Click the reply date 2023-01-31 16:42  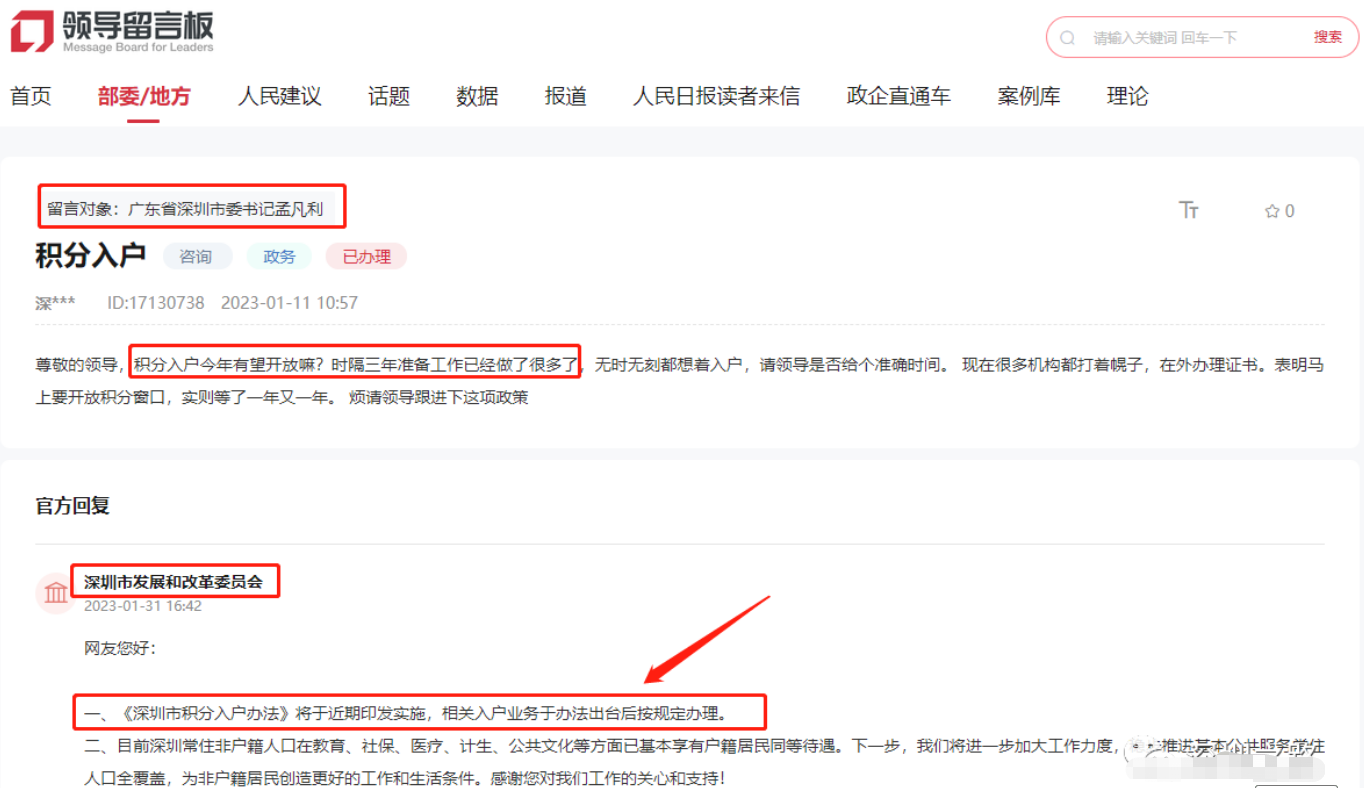click(143, 606)
